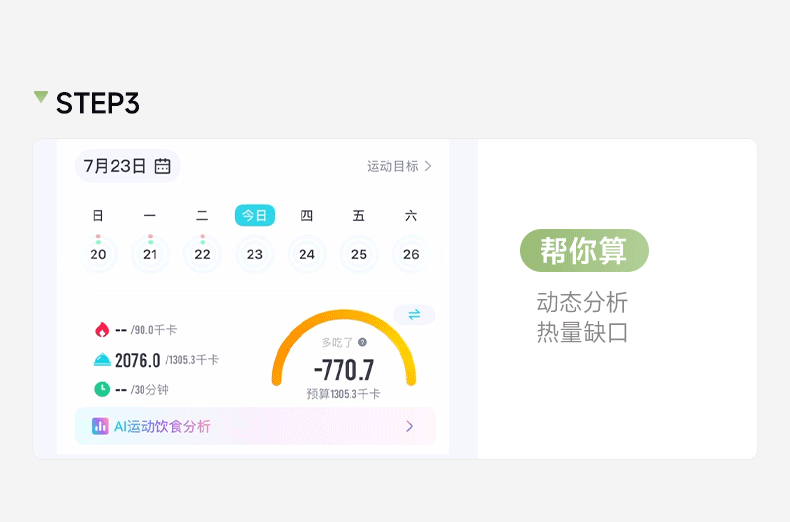This screenshot has width=790, height=522.
Task: Select Saturday the 26th date circle
Action: pos(411,254)
